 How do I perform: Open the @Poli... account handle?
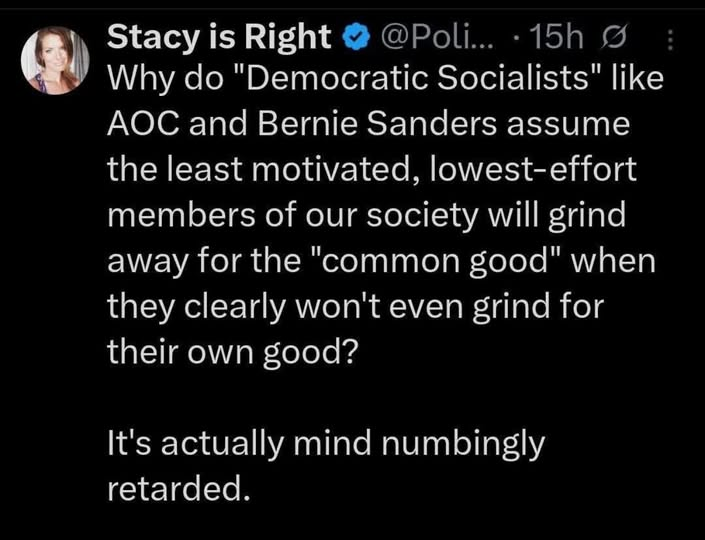tap(429, 37)
